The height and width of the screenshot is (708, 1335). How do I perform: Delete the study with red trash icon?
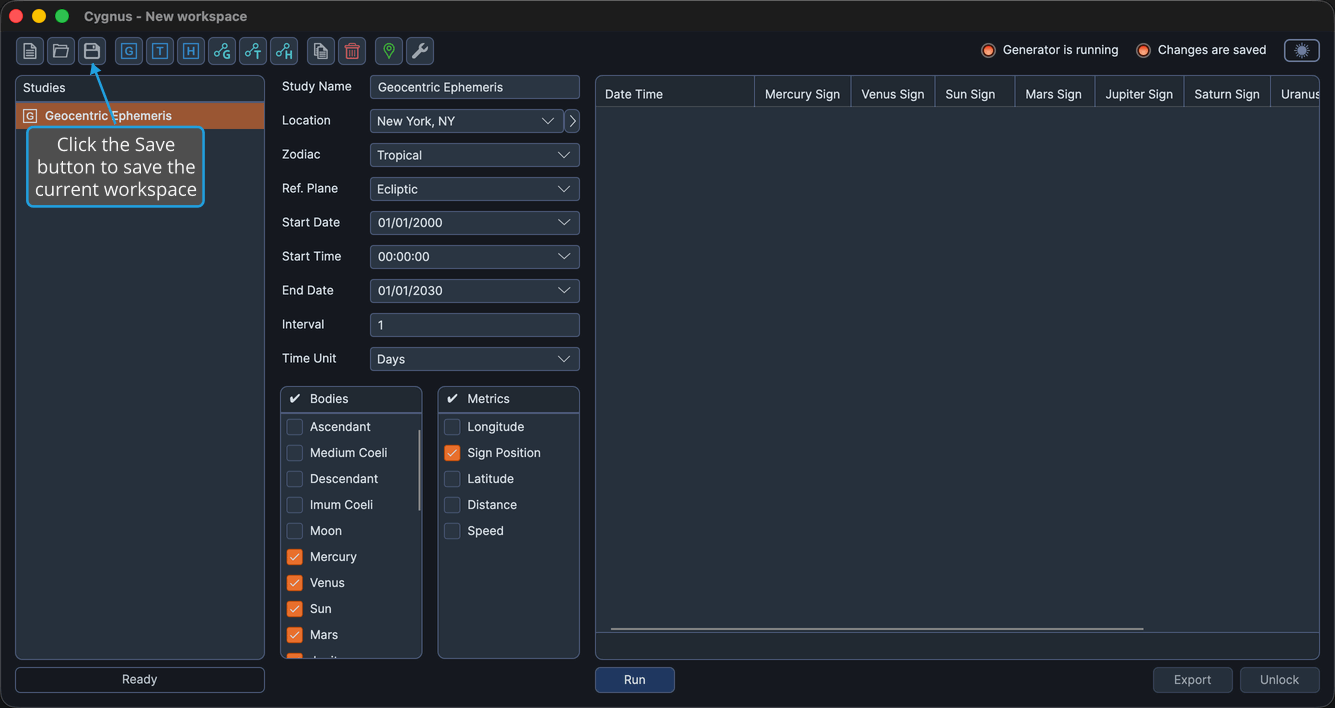(x=352, y=51)
